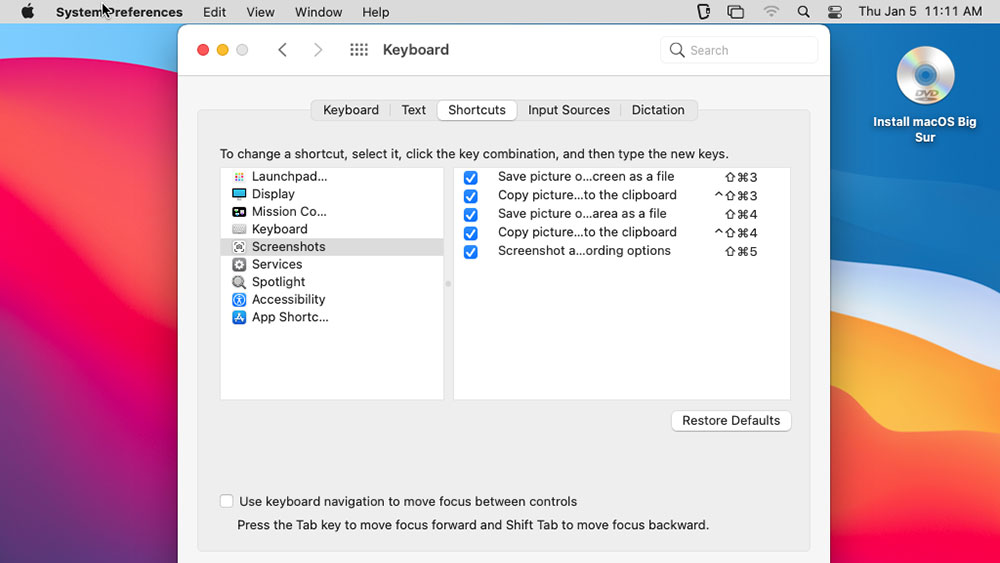The width and height of the screenshot is (1000, 563).
Task: Uncheck Save picture of screen as a file ⇧⌘3
Action: [x=471, y=177]
